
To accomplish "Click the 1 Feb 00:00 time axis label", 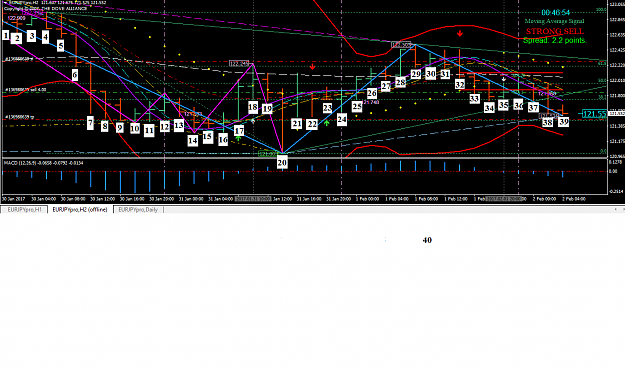I will click(368, 198).
